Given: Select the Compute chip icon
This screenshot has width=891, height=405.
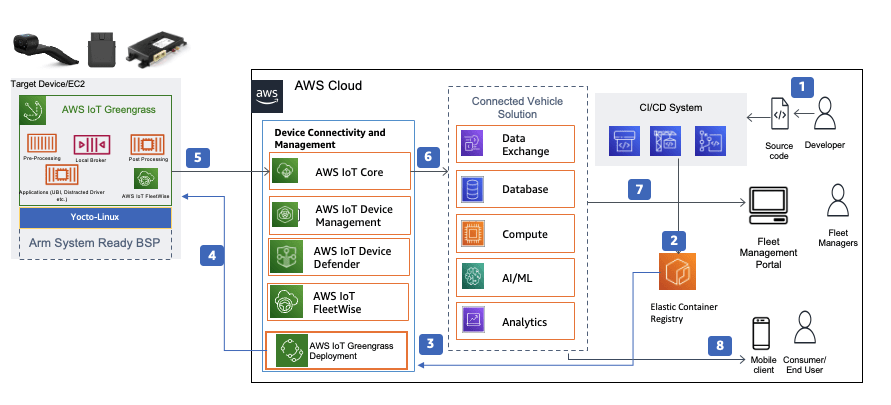Looking at the screenshot, I should [472, 233].
